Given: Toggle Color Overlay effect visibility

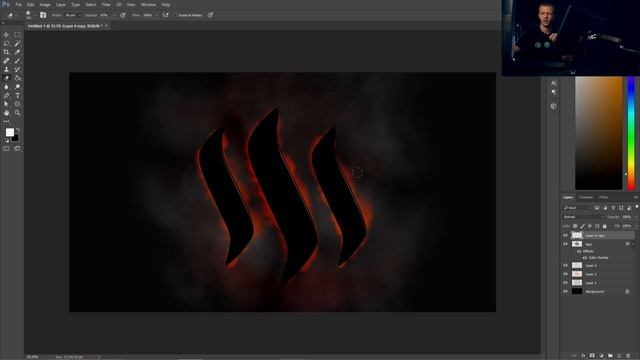Looking at the screenshot, I should click(x=584, y=258).
